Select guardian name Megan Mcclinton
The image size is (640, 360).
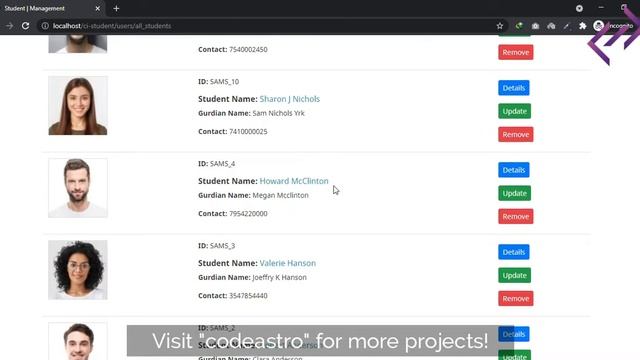click(280, 195)
